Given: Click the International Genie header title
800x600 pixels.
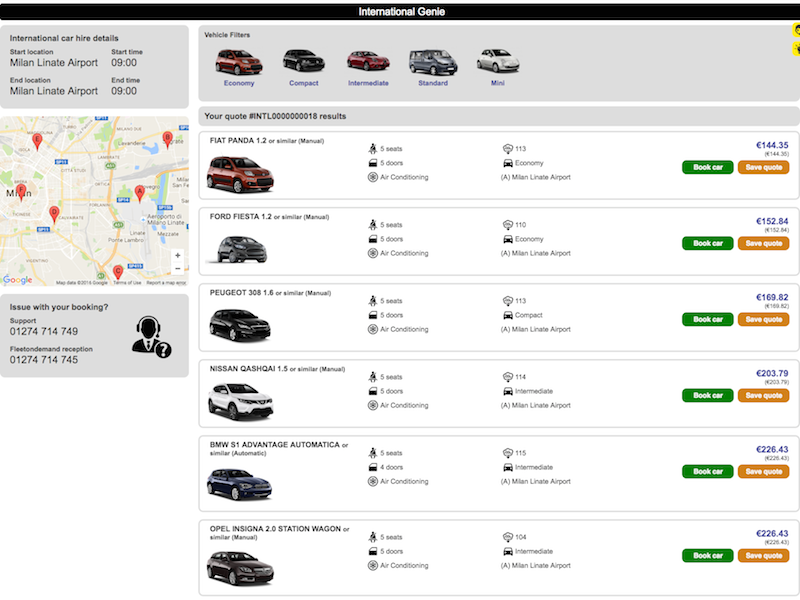Looking at the screenshot, I should click(402, 12).
